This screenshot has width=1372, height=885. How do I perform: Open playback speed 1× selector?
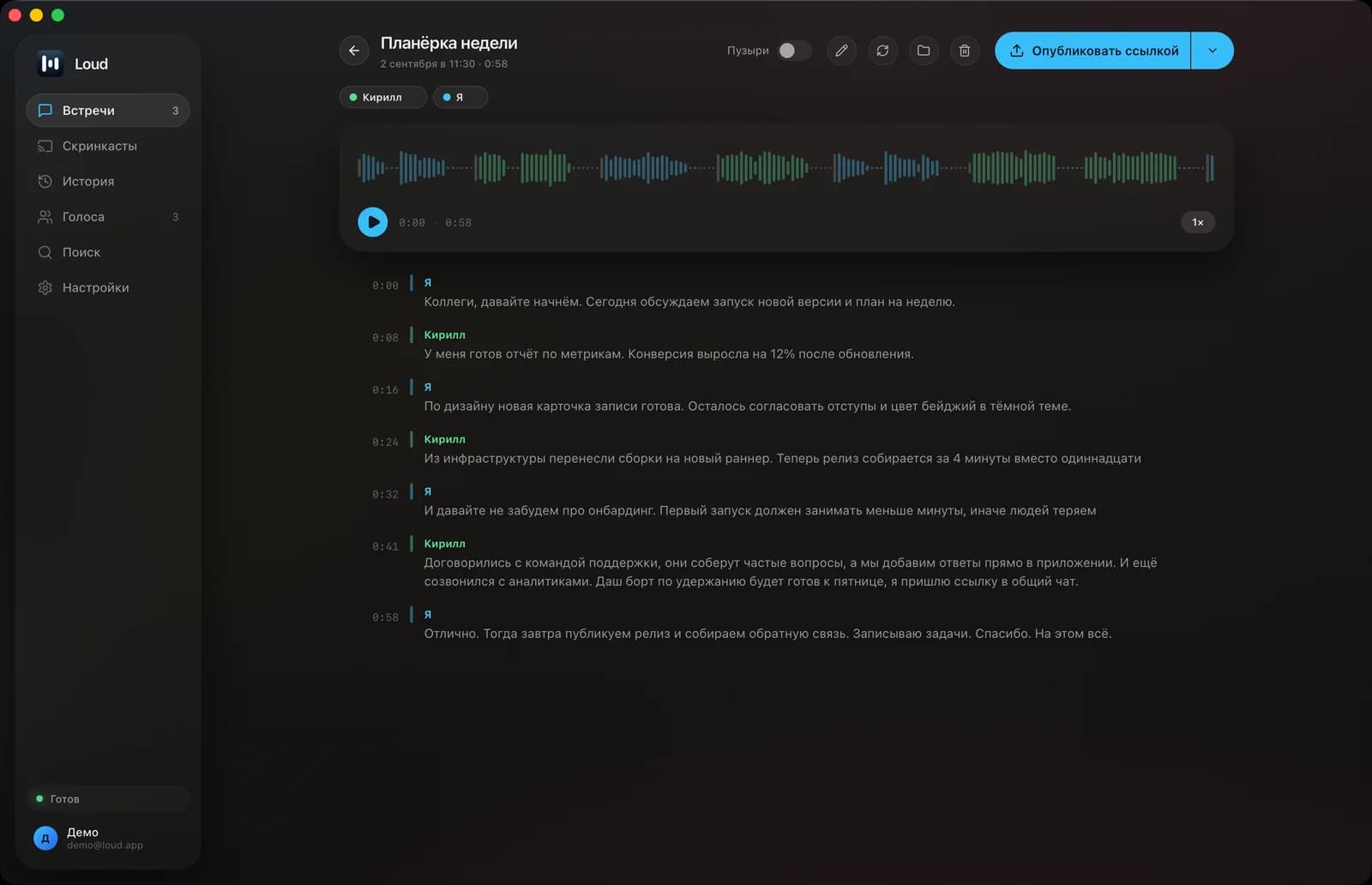[x=1198, y=222]
